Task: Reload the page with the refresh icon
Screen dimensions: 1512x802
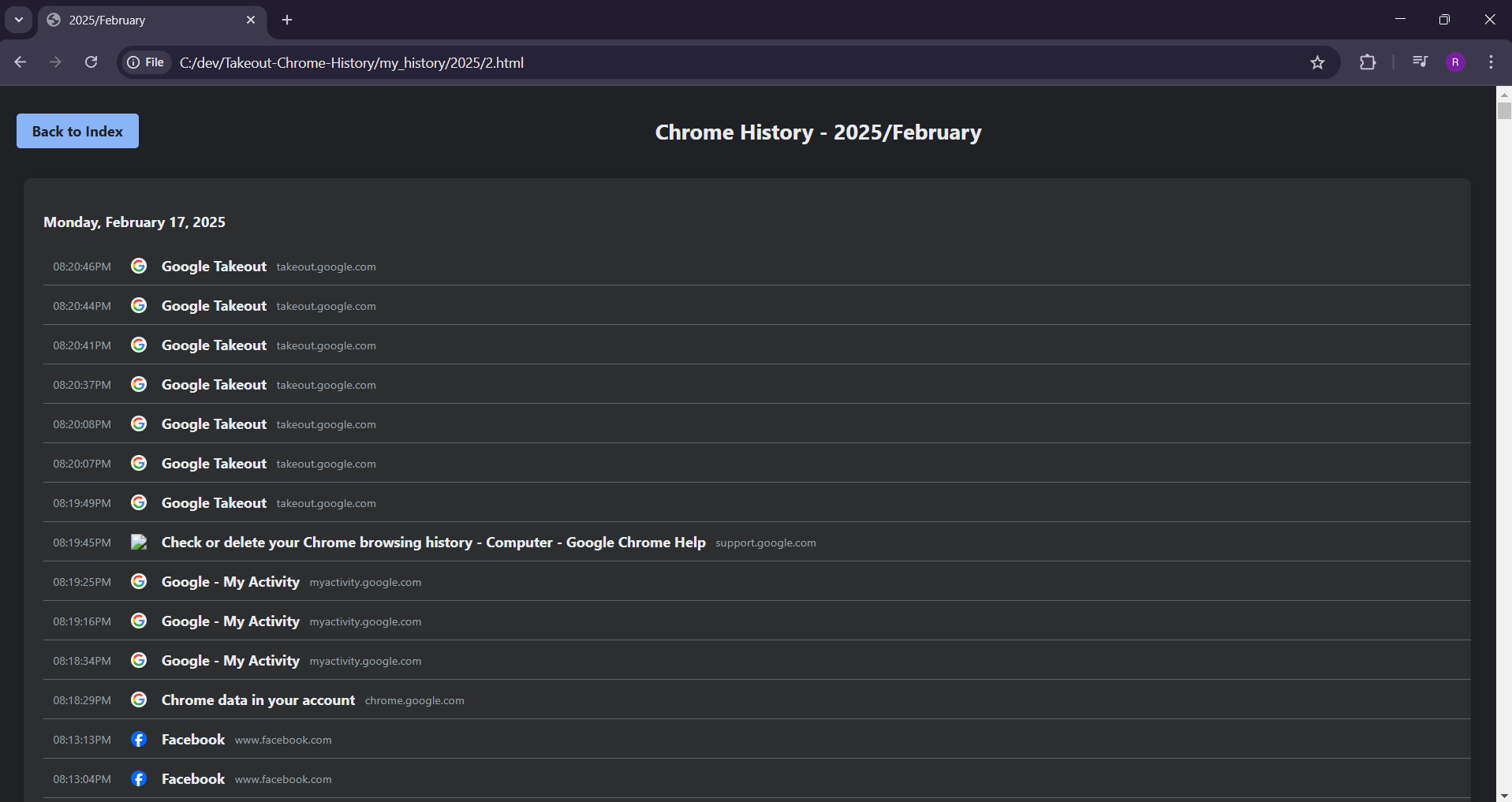Action: coord(91,62)
